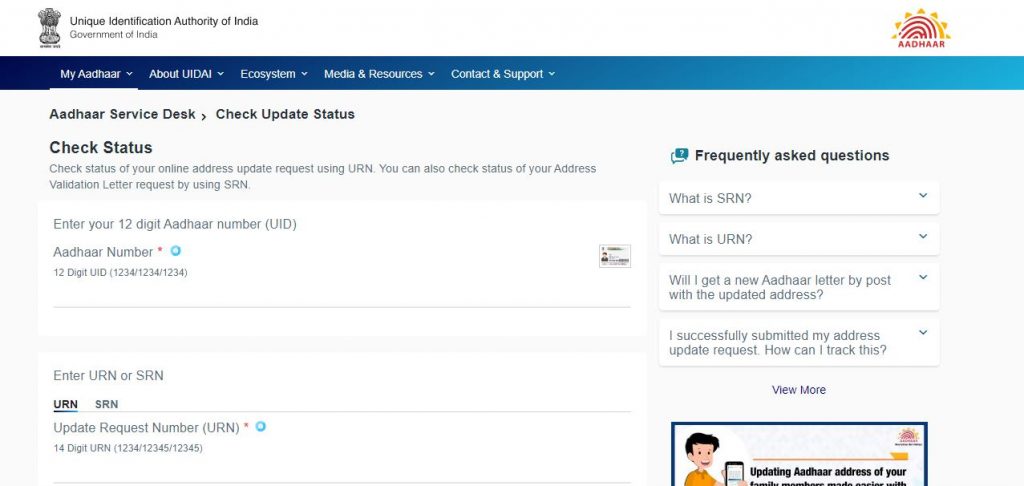Image resolution: width=1024 pixels, height=486 pixels.
Task: Click info icon beside Aadhaar Number label
Action: tap(175, 251)
